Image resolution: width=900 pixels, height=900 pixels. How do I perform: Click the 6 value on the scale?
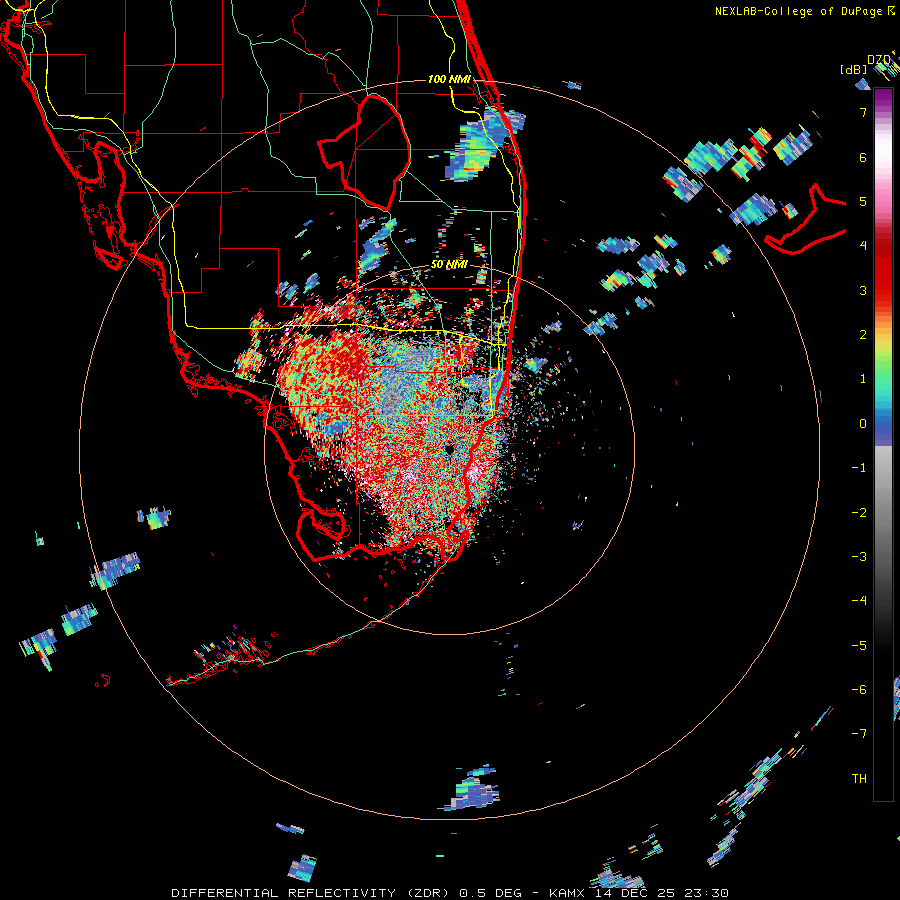863,157
